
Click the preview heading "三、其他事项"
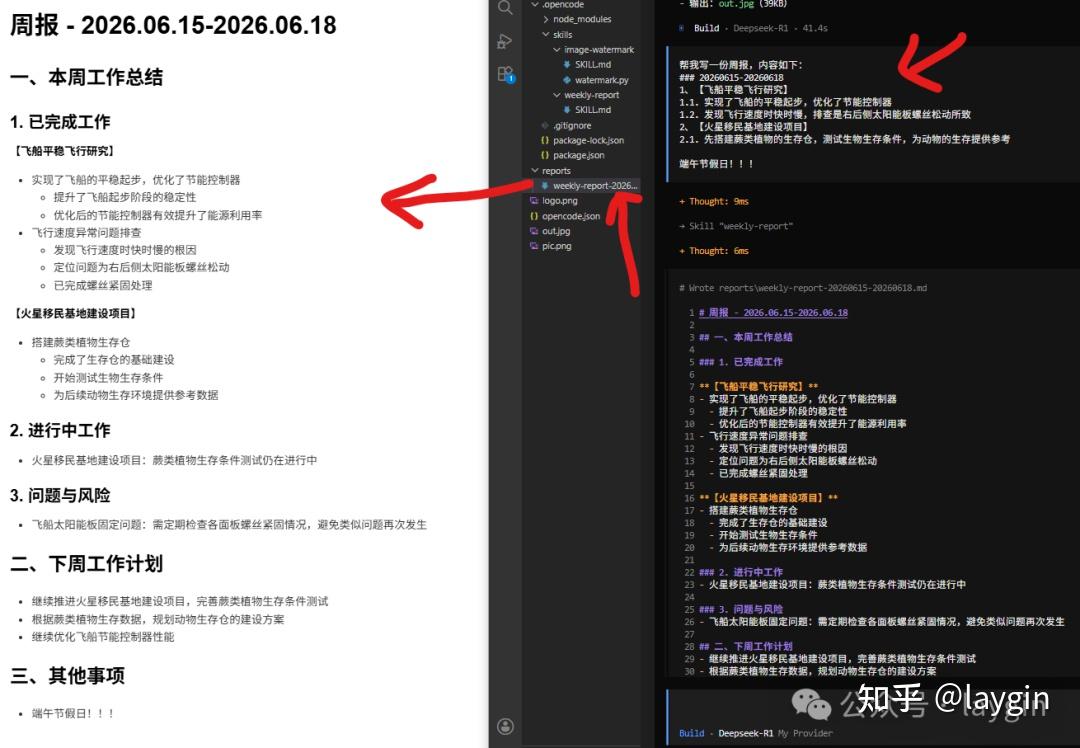[x=68, y=676]
